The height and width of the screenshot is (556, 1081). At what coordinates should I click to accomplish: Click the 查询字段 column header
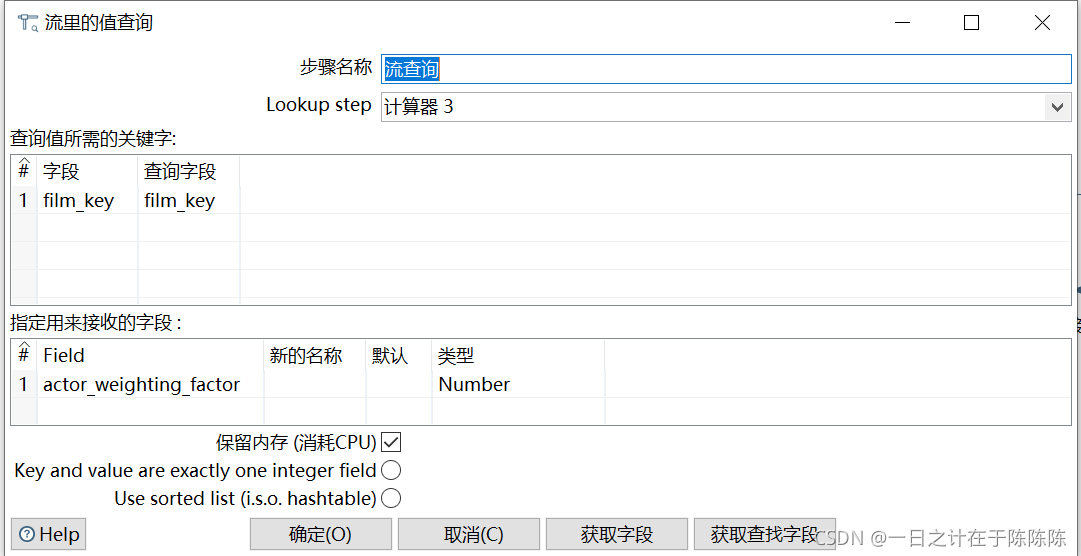pos(189,172)
